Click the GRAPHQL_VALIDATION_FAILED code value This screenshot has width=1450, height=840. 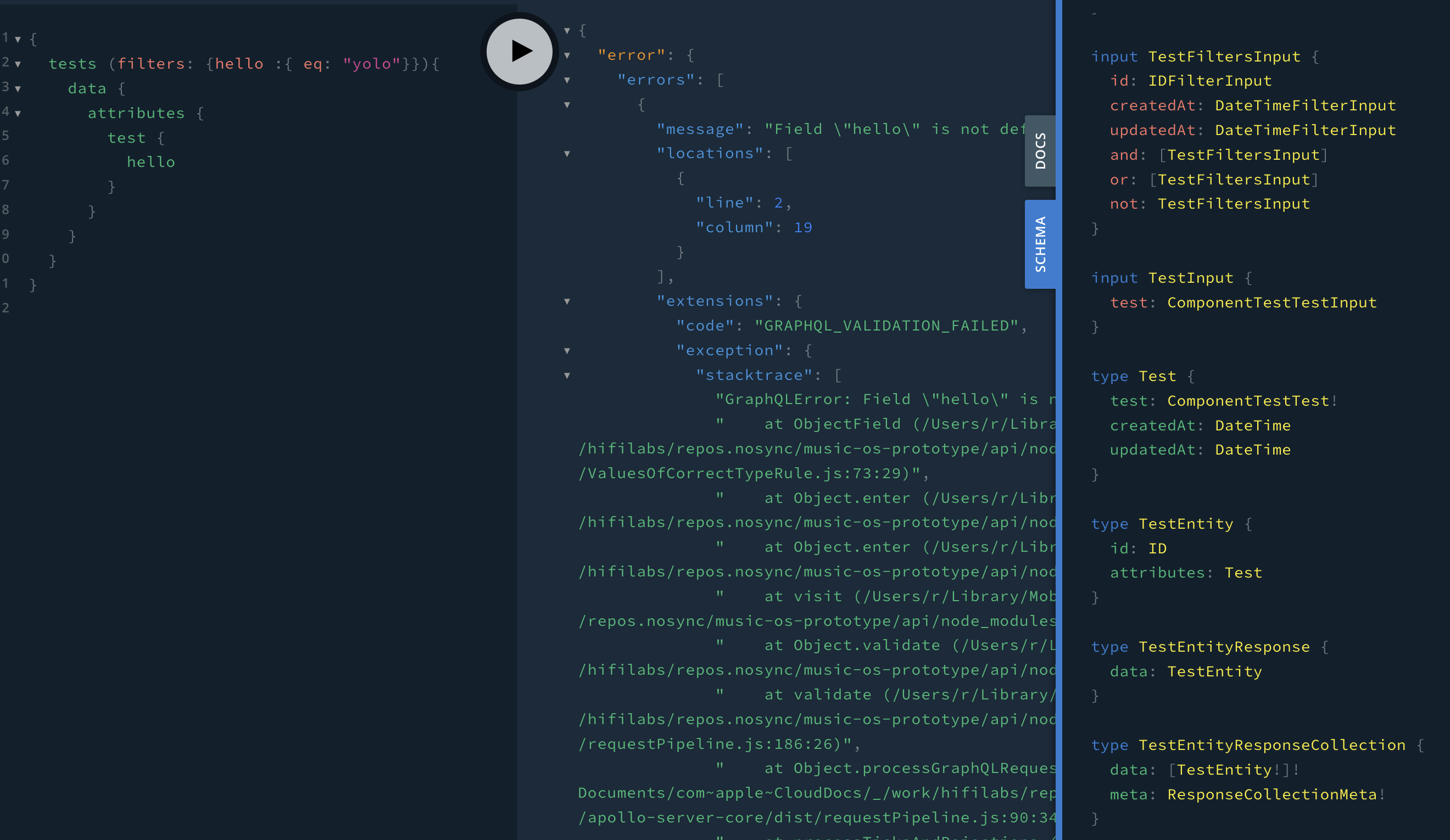click(884, 325)
